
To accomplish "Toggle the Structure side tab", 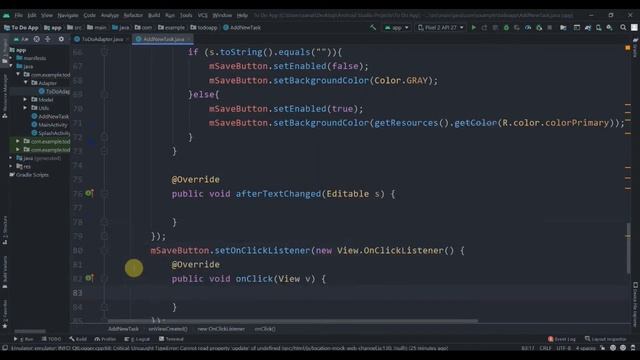I will 4,230.
